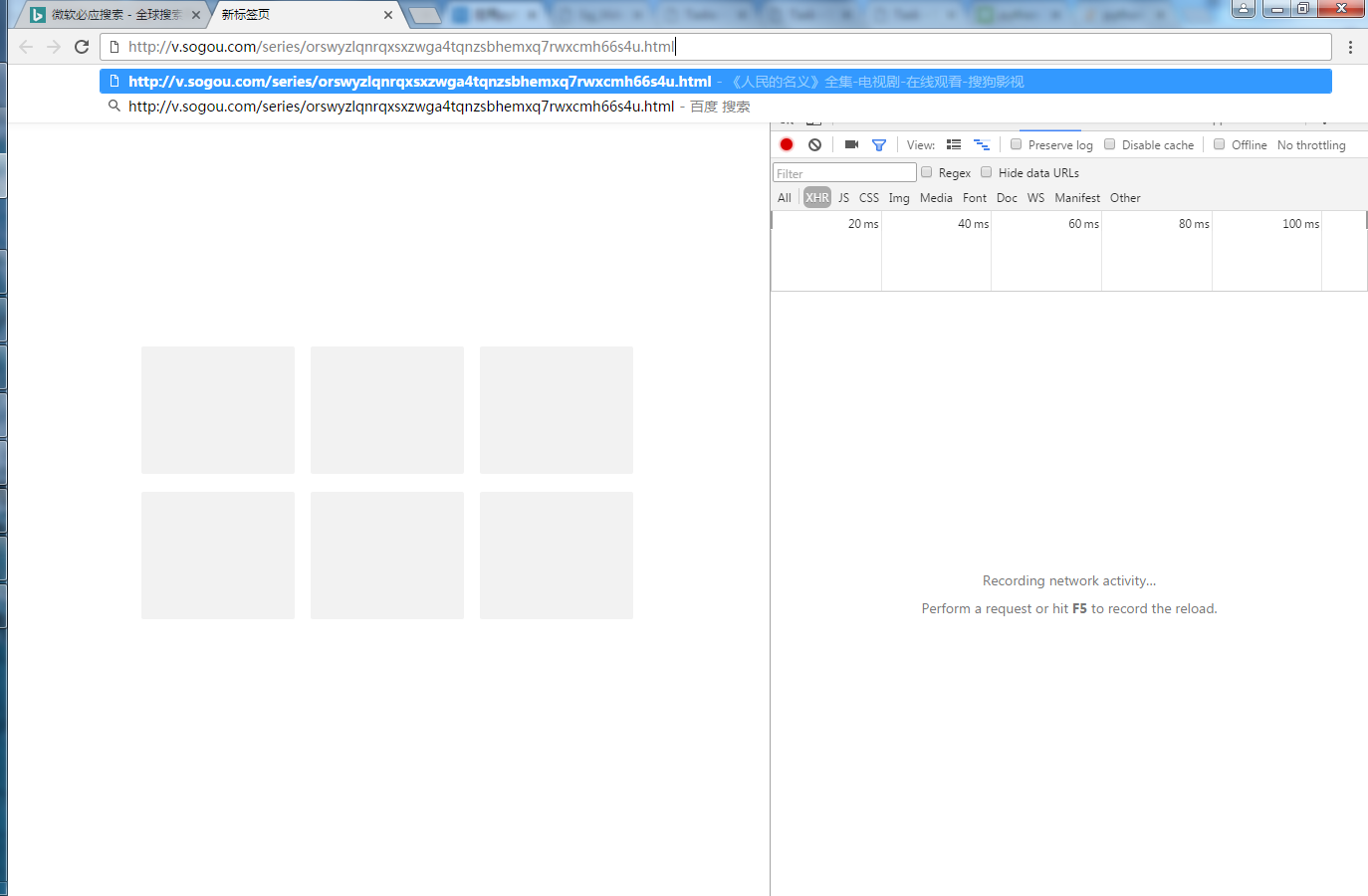
Task: Turn on Offline network mode
Action: 1219,144
